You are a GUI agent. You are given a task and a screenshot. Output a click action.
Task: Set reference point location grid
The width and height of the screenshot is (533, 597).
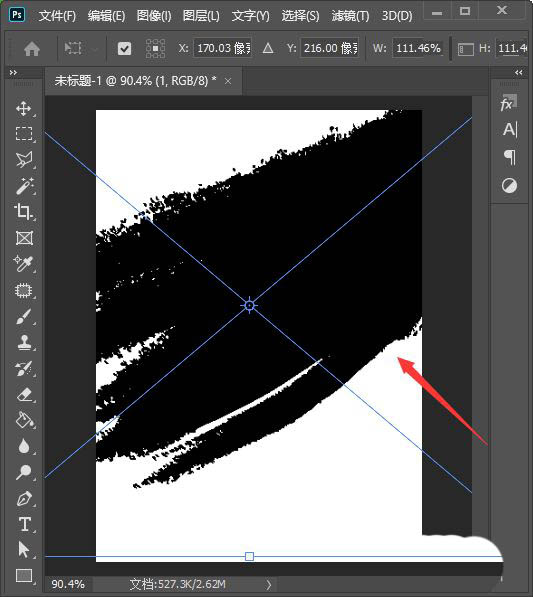click(x=155, y=48)
